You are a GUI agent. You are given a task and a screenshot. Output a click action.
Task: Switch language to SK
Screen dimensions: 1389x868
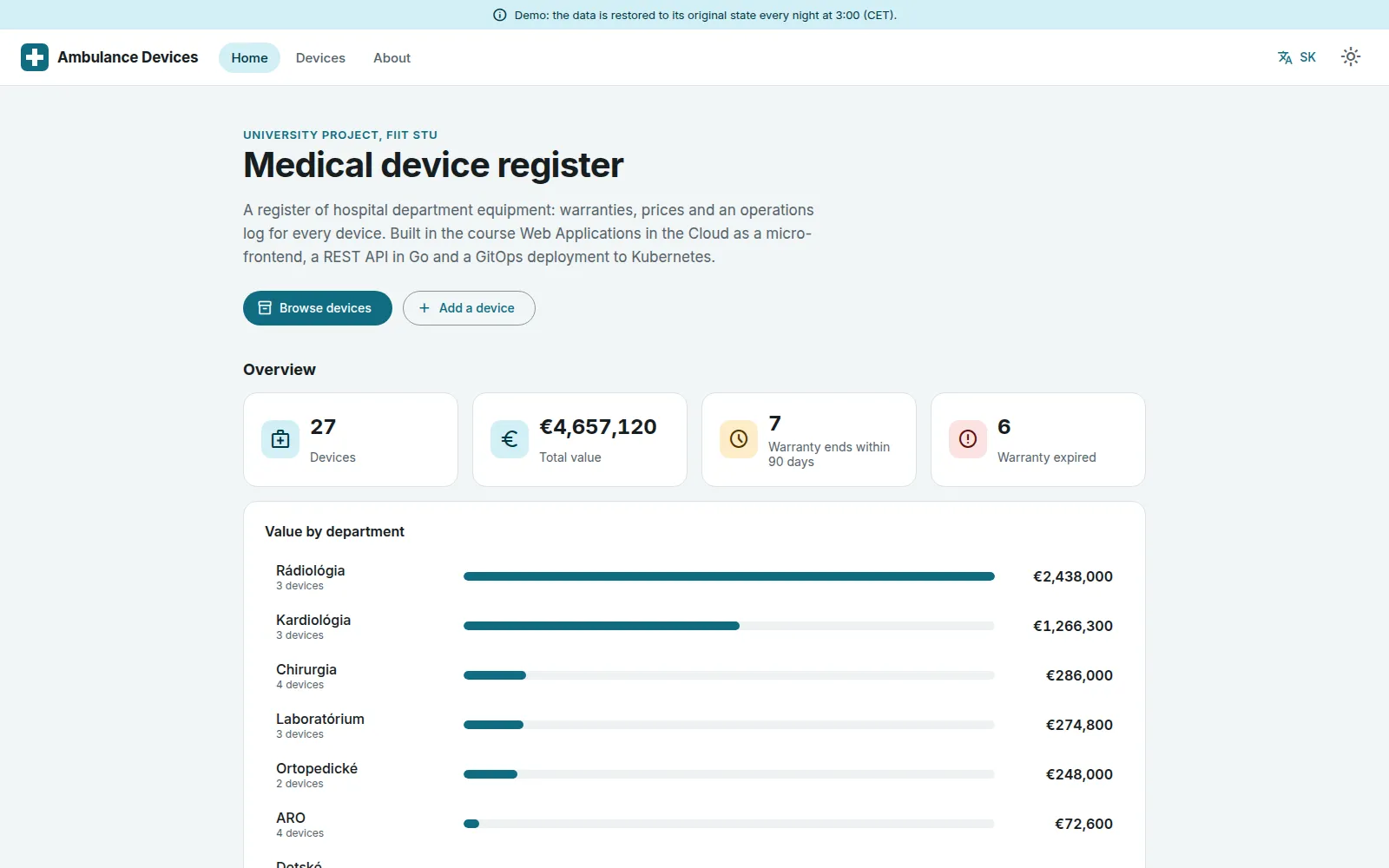coord(1297,57)
